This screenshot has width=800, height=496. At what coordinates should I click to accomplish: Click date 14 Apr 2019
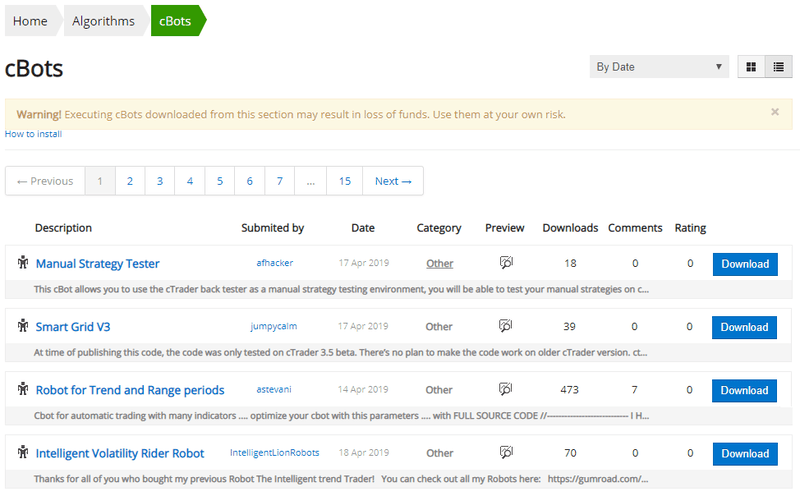coord(363,389)
